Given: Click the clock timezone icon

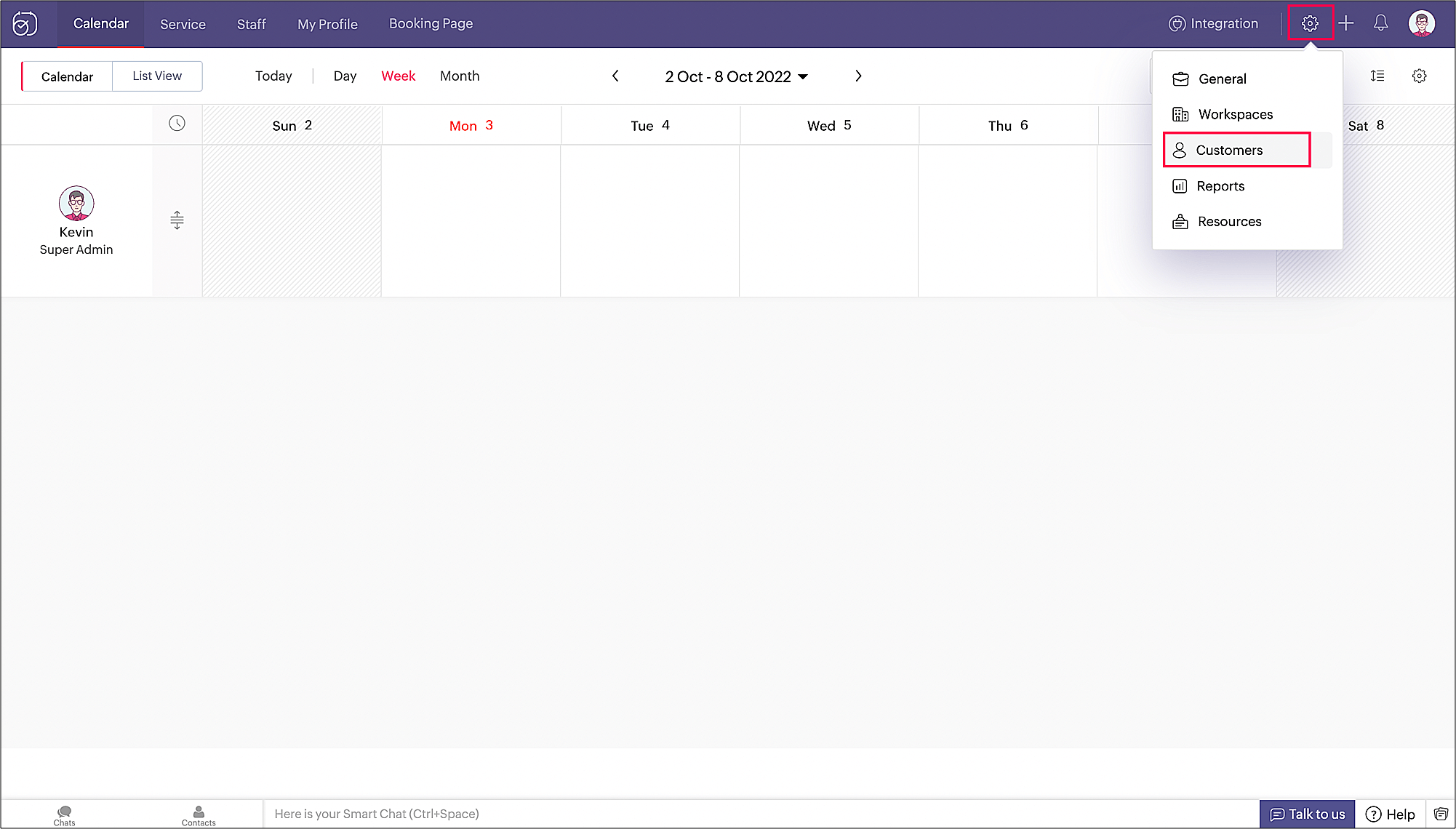Looking at the screenshot, I should point(177,124).
